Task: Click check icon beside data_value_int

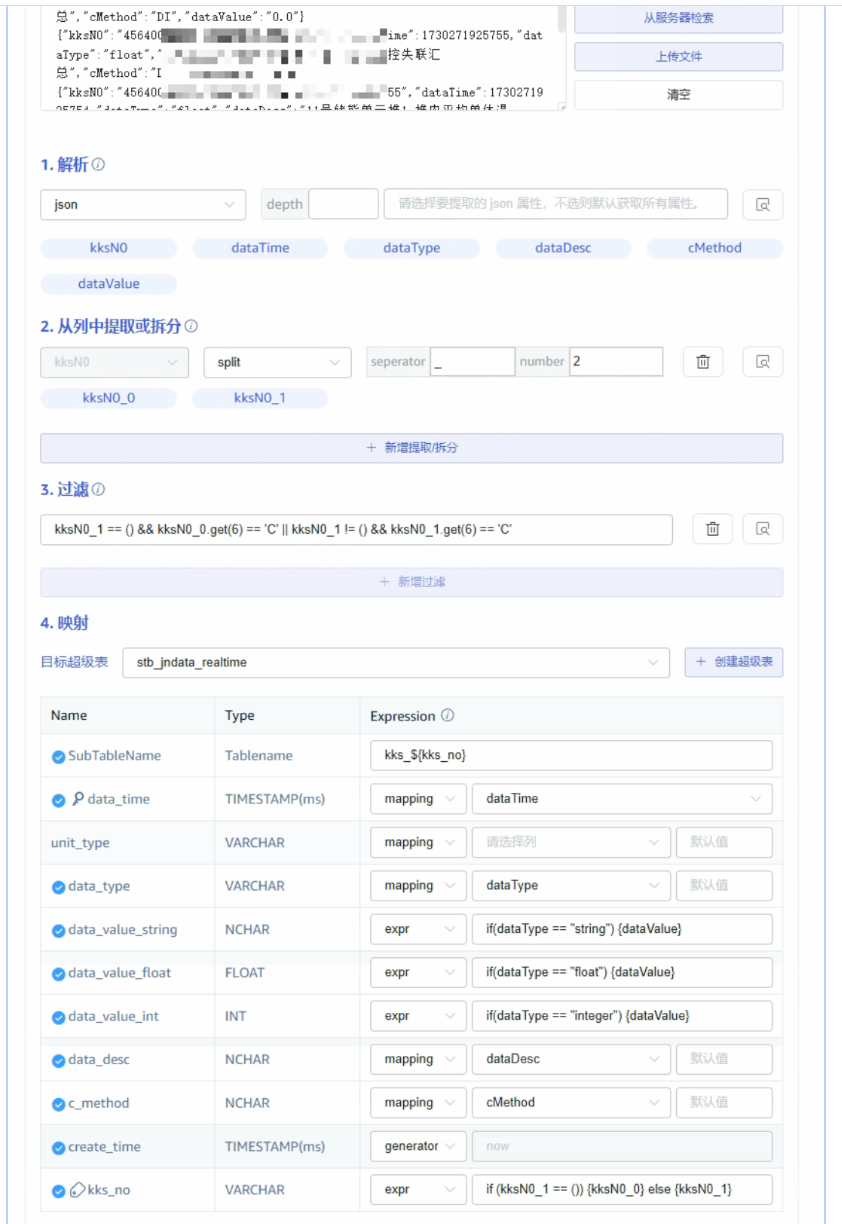Action: (x=59, y=1017)
